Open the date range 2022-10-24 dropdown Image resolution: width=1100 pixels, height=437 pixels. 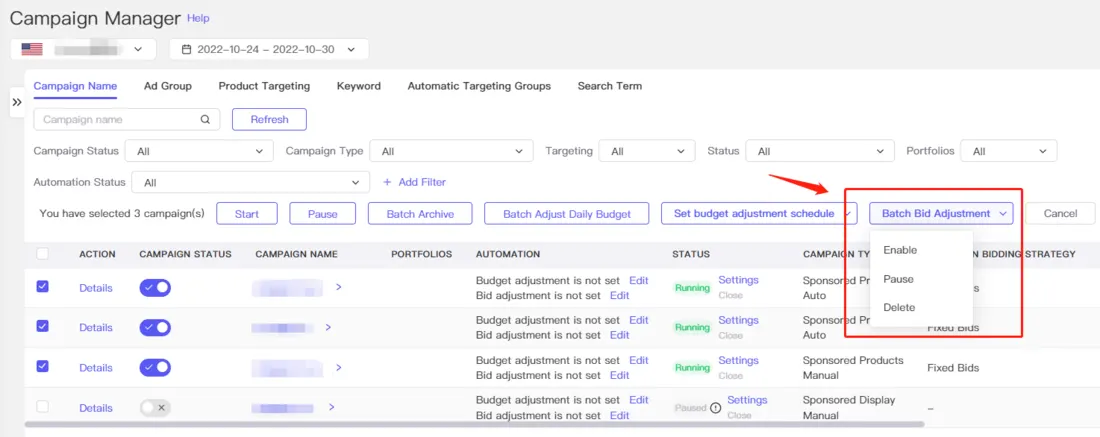[x=269, y=50]
